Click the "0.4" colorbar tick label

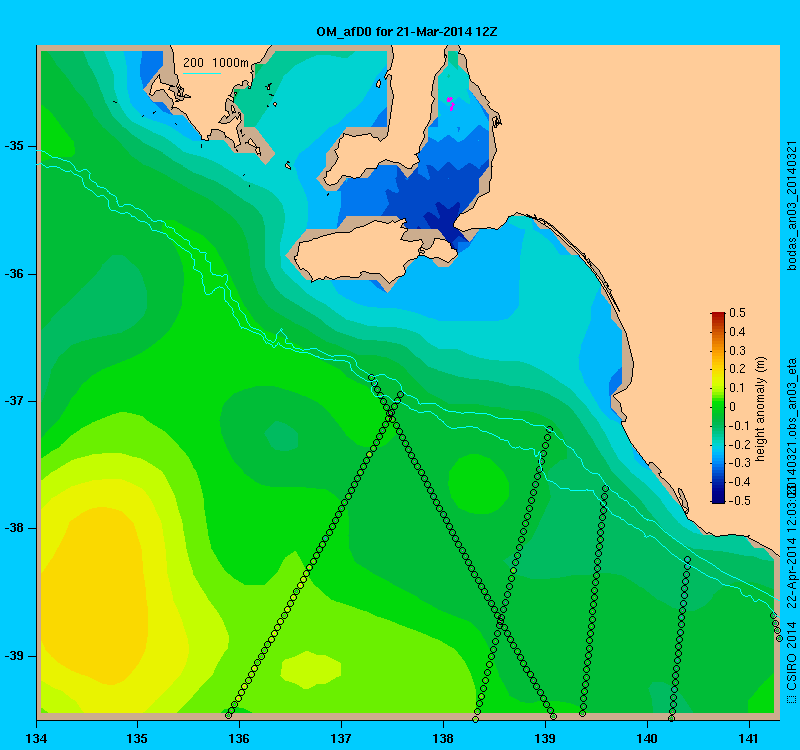(x=737, y=332)
